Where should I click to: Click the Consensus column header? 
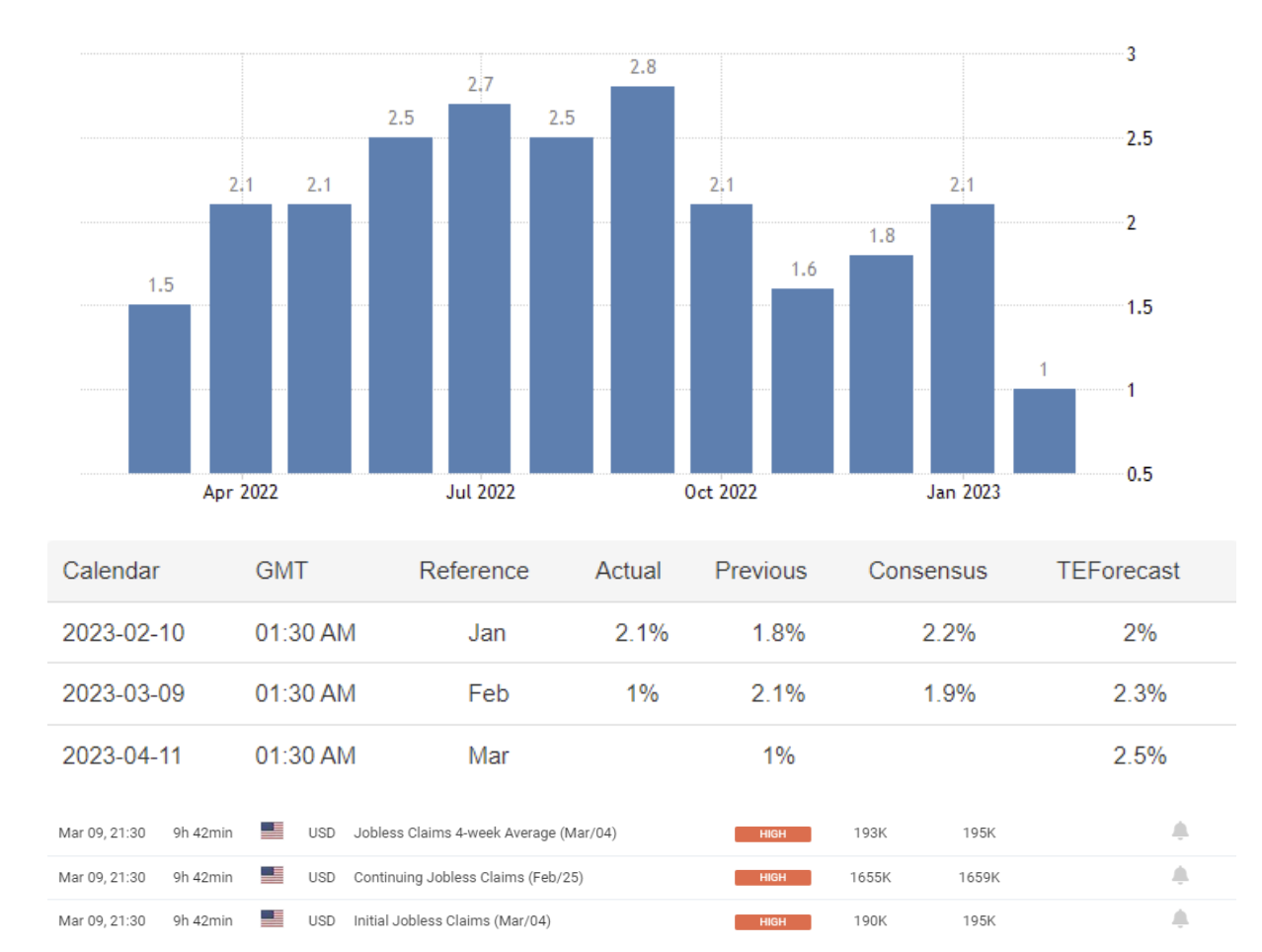[927, 571]
